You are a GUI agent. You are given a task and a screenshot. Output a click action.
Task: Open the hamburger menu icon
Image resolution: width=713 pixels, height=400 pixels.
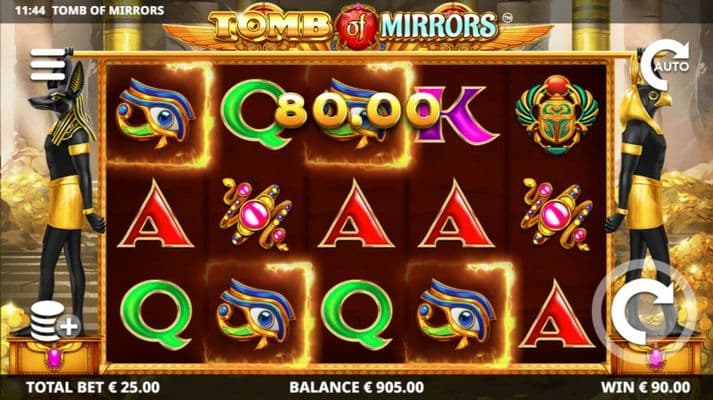(x=48, y=65)
